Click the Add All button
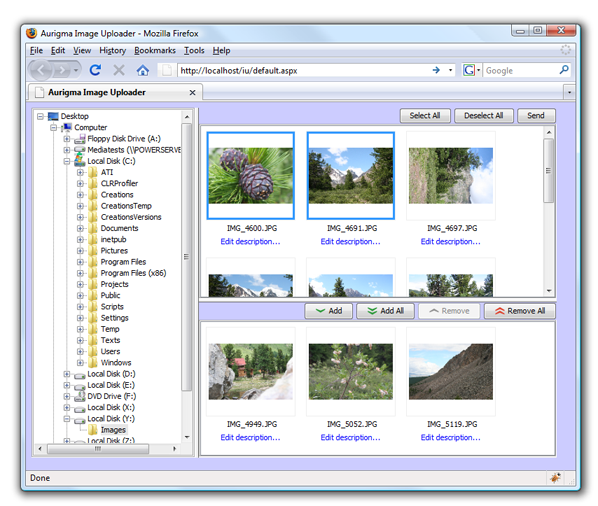The height and width of the screenshot is (506, 598). (x=386, y=311)
